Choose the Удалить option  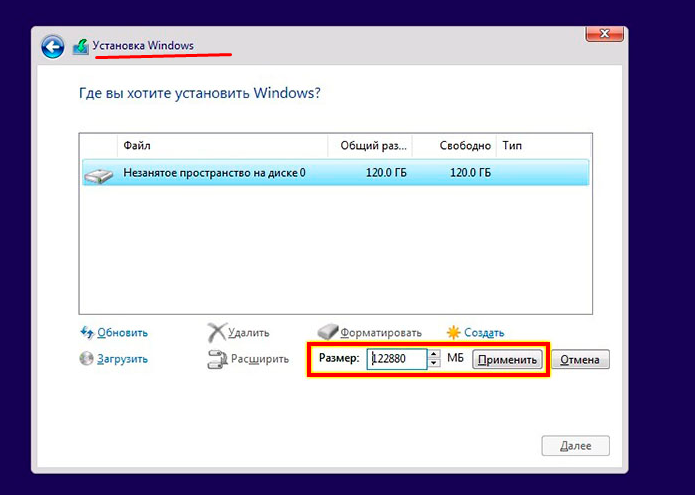click(x=249, y=333)
